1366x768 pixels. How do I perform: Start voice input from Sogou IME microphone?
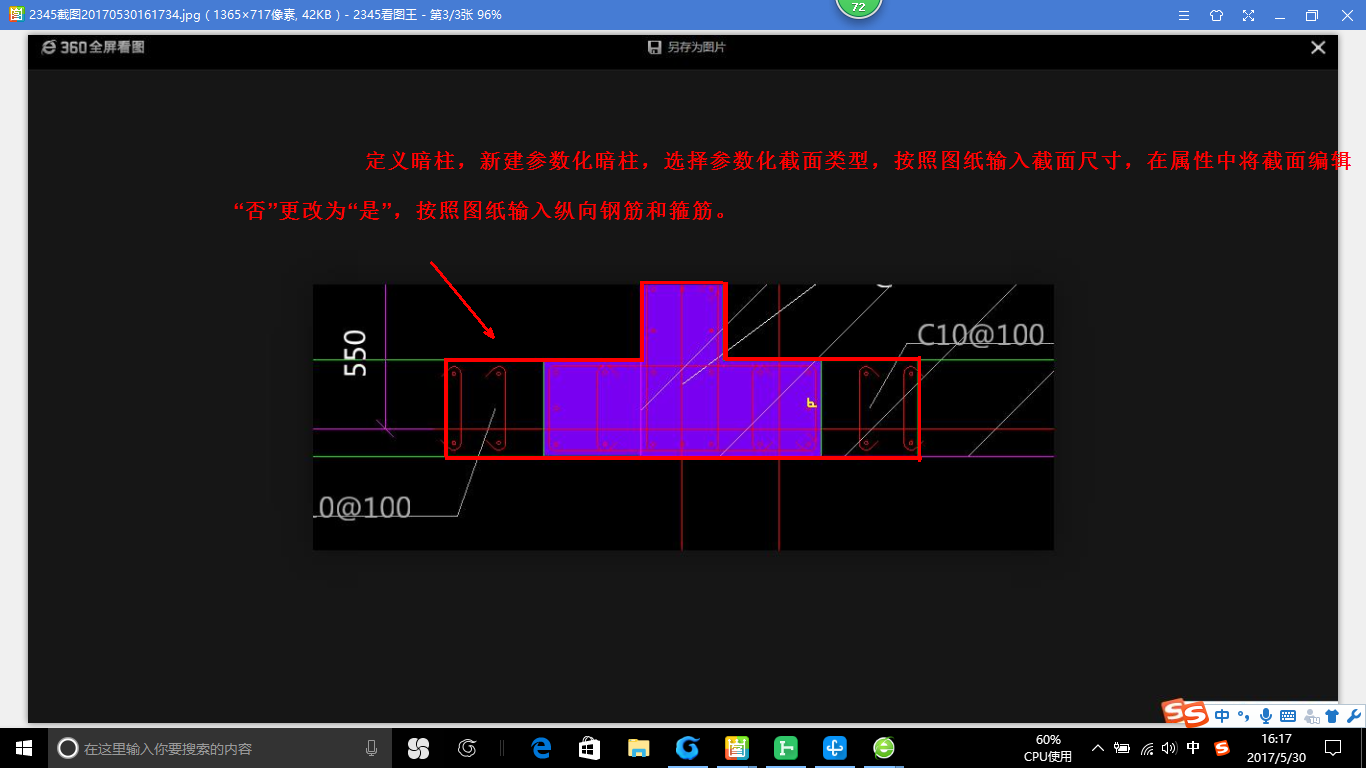point(1265,716)
